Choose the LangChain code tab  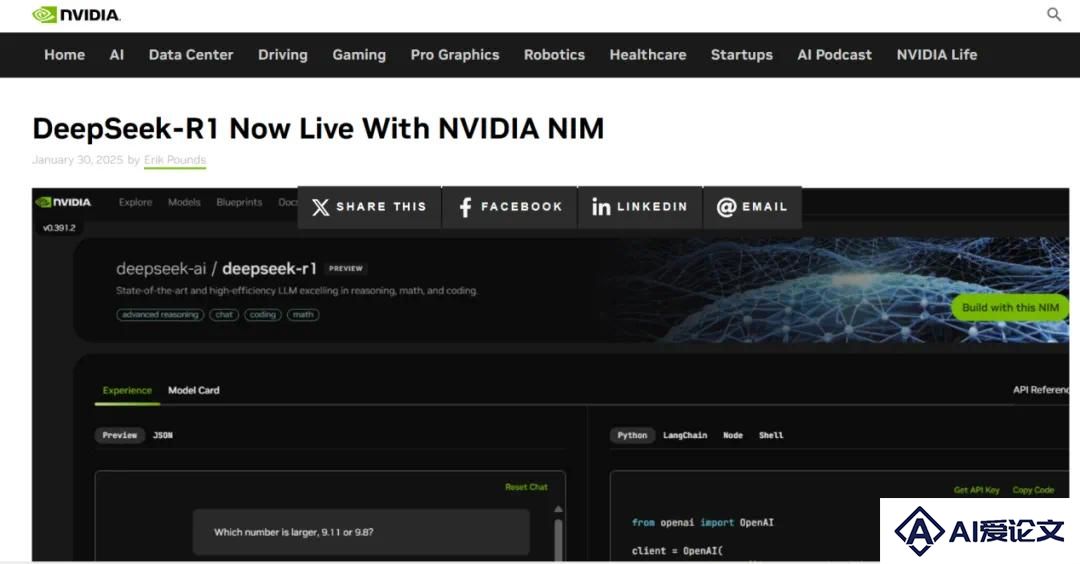685,435
